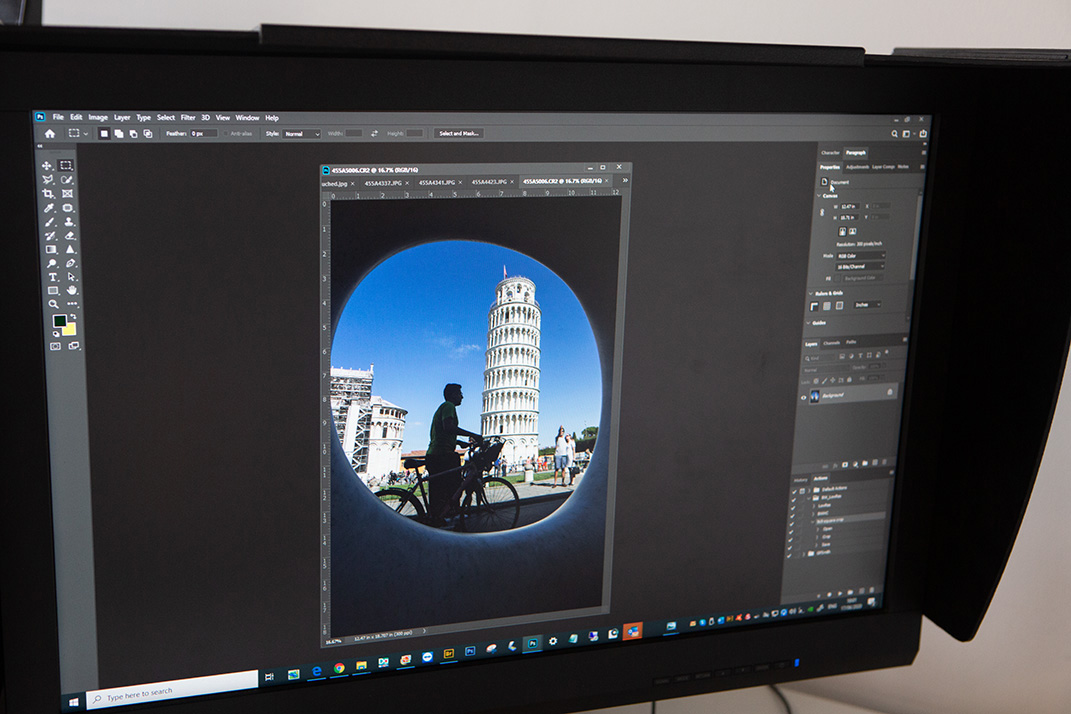The height and width of the screenshot is (714, 1071).
Task: Expand the Default Actions folder
Action: (808, 489)
